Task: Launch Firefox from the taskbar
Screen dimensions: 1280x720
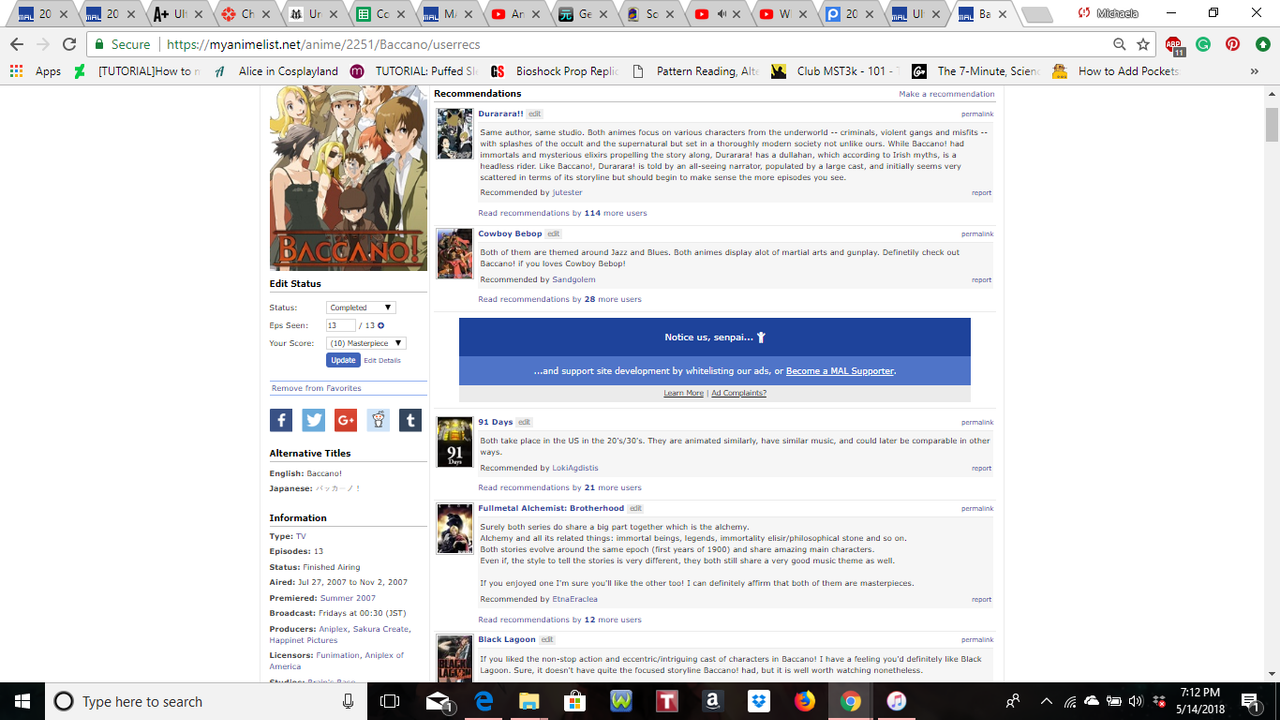Action: point(805,701)
